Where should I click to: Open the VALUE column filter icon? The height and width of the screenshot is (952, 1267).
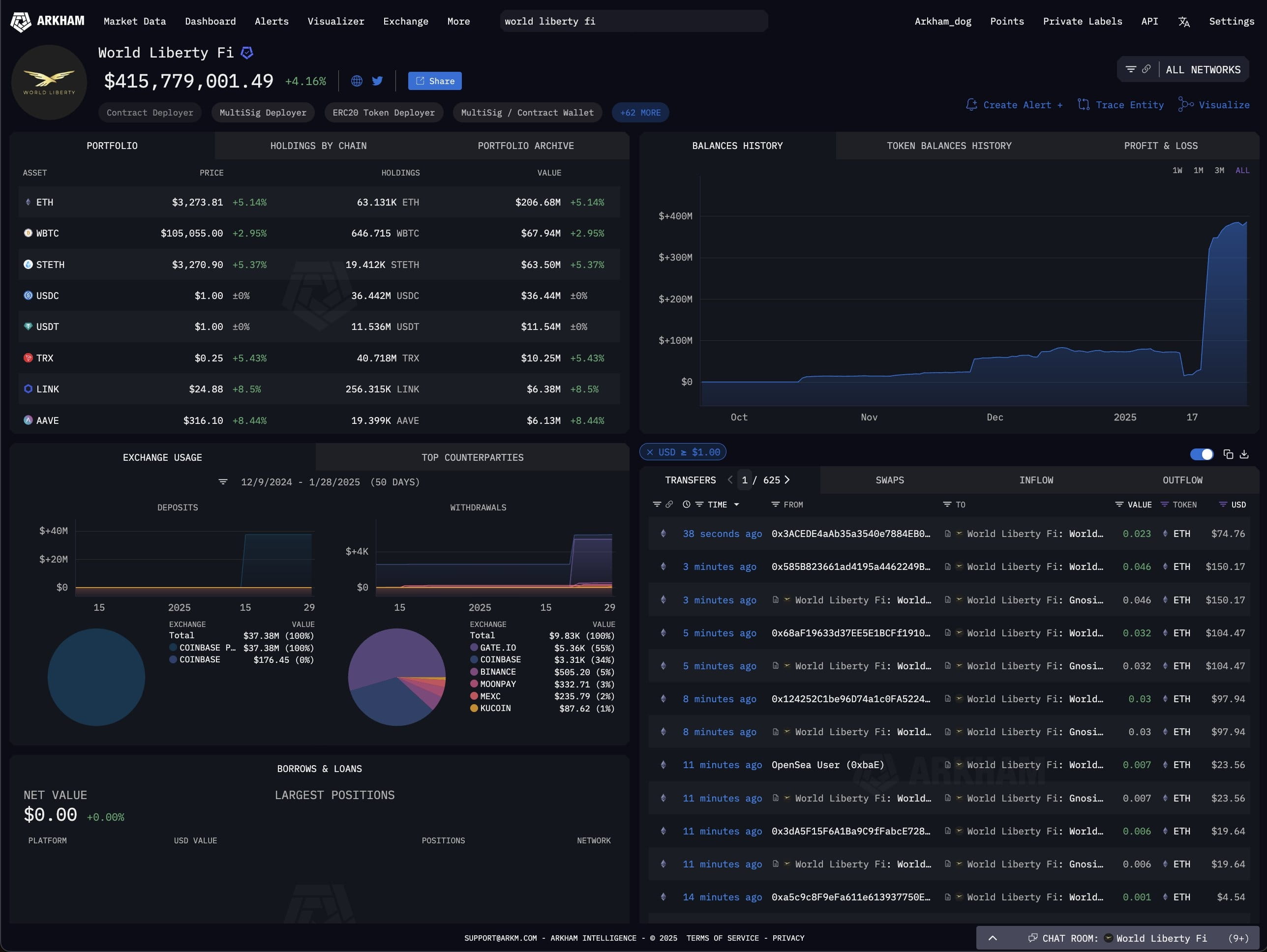(x=1119, y=505)
